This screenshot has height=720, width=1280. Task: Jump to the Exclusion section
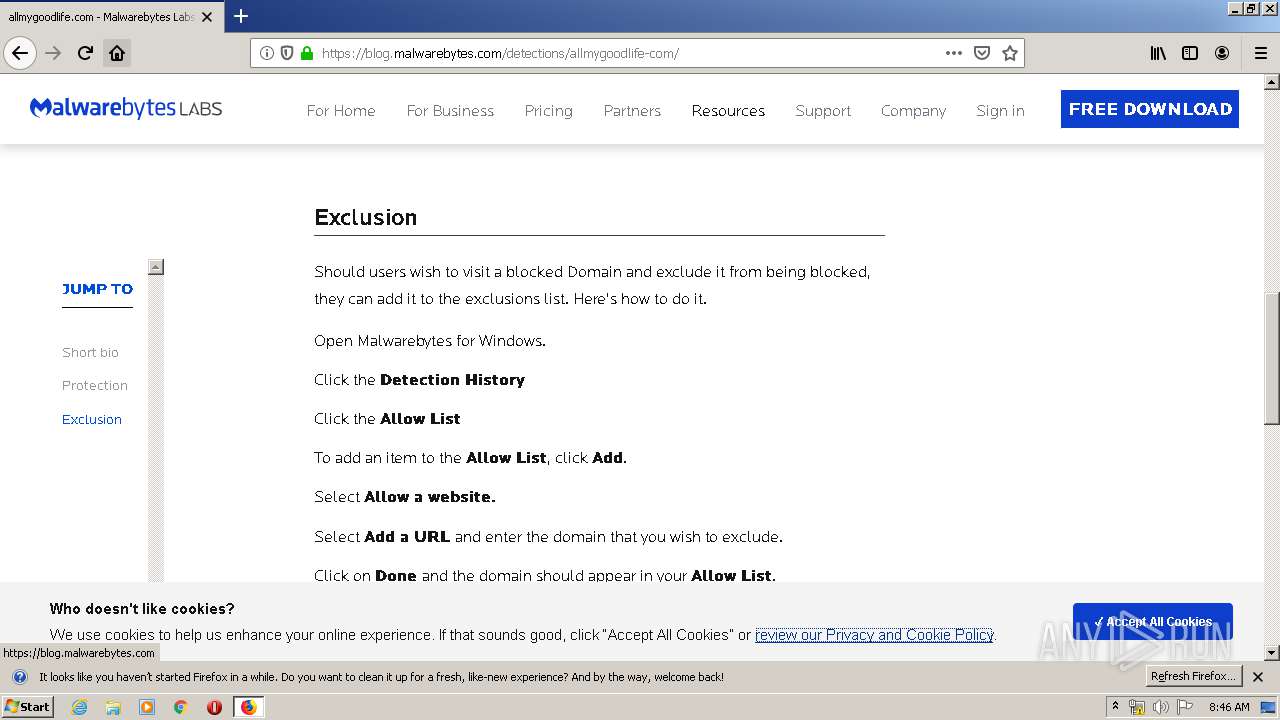click(92, 419)
